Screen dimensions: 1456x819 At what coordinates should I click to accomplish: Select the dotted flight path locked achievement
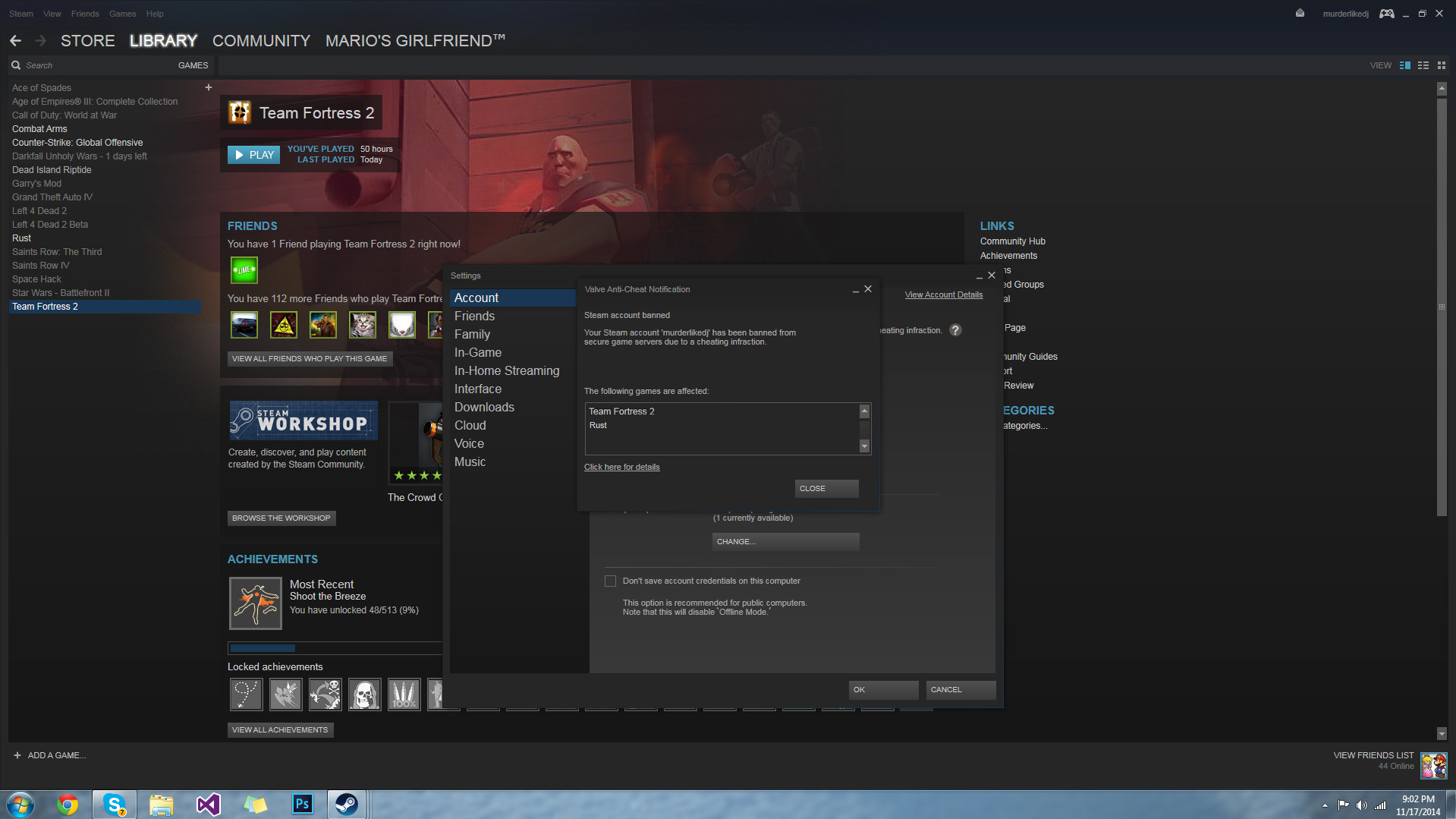point(246,695)
